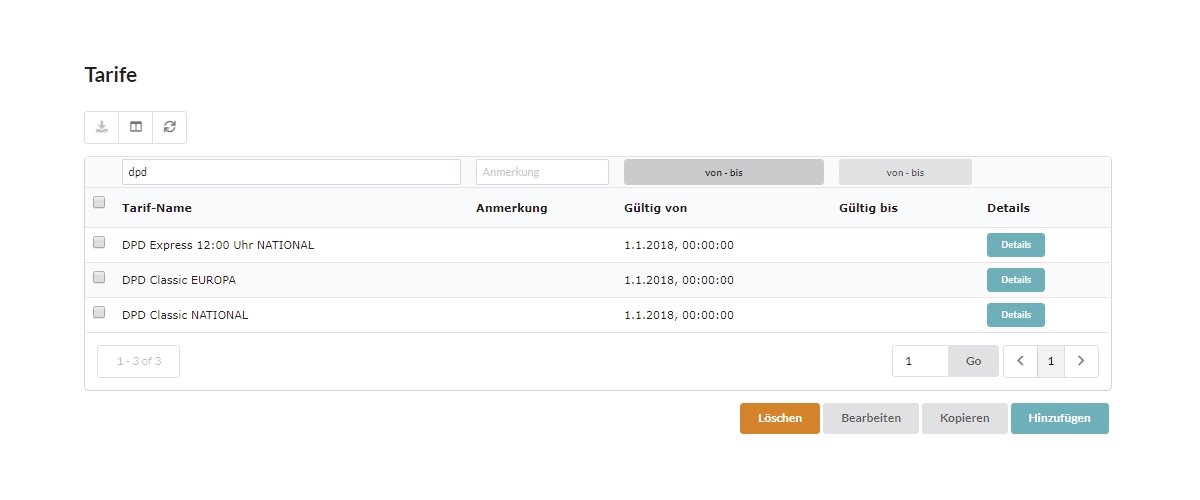Click the Anmerkung filter input field
The image size is (1200, 500).
(x=542, y=172)
